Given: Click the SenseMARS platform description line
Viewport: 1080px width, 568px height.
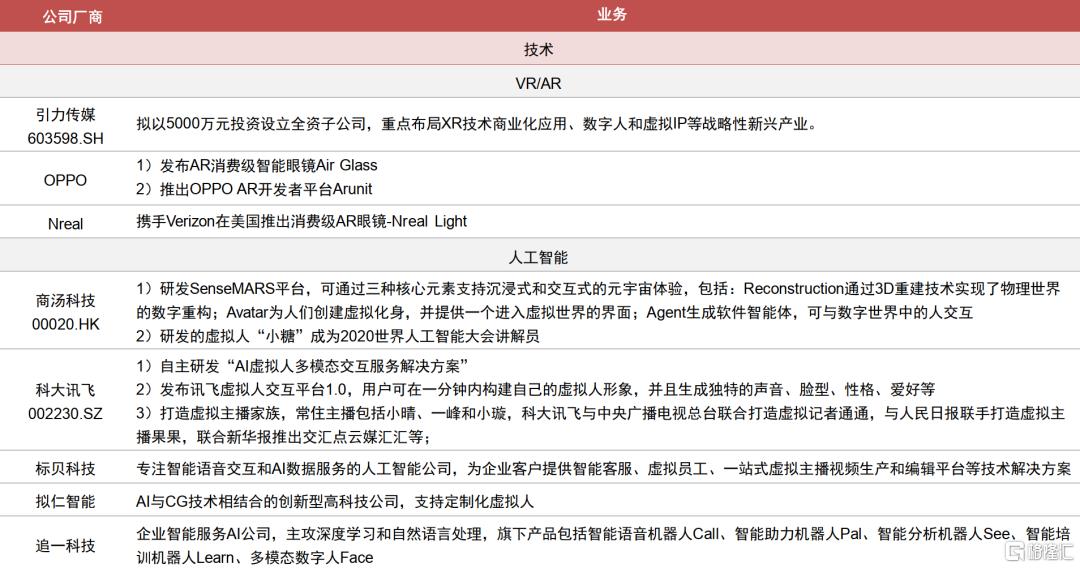Looking at the screenshot, I should 598,289.
